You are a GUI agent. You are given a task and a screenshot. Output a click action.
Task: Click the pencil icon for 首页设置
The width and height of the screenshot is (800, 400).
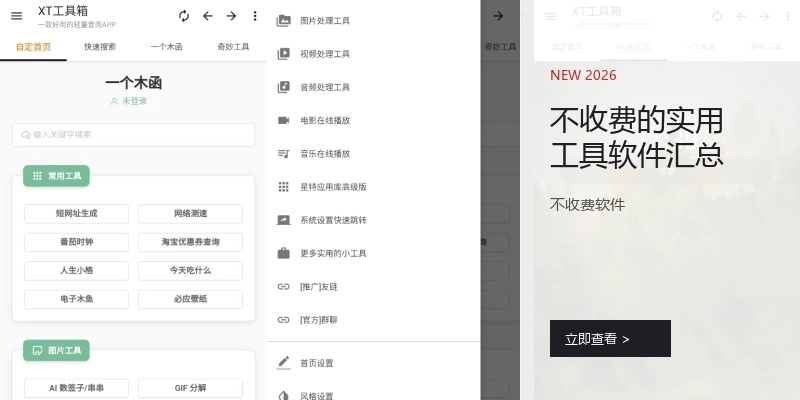point(284,363)
